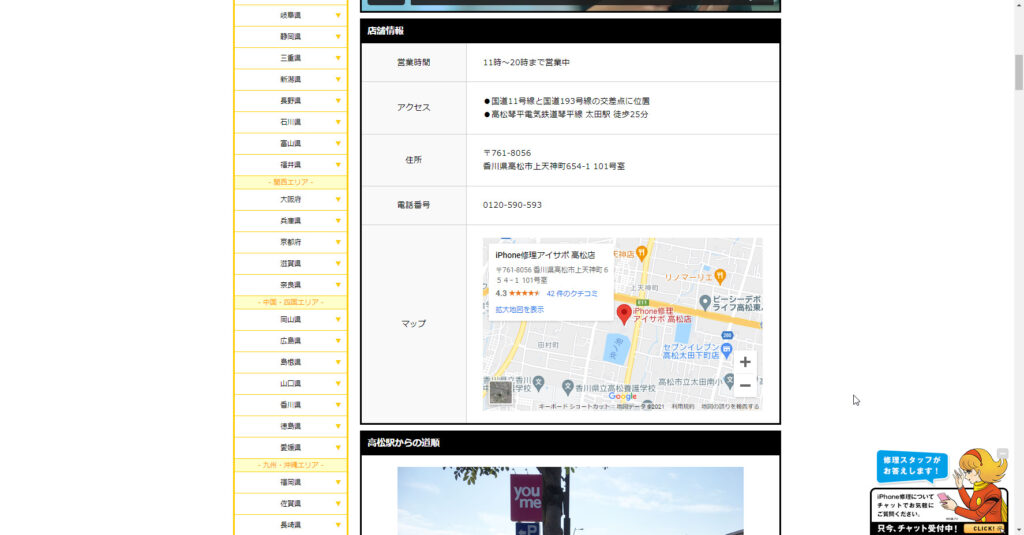Click the 11時～20時まで営業中 hours text
This screenshot has width=1024, height=535.
[526, 63]
